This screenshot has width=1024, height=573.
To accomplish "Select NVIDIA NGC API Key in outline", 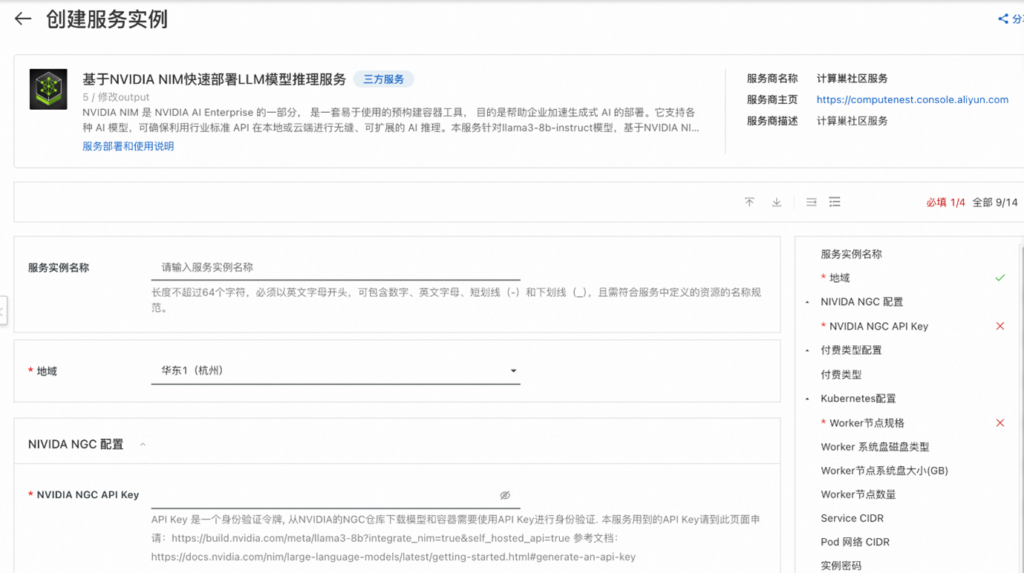I will pyautogui.click(x=878, y=326).
